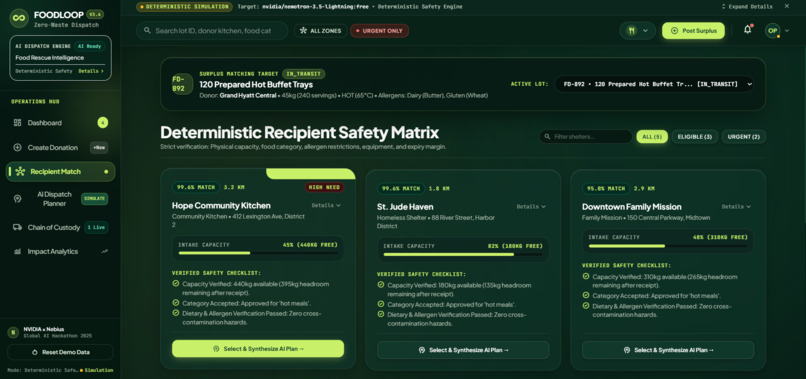
Task: Select the URGENT (2) filter tab
Action: pyautogui.click(x=744, y=137)
